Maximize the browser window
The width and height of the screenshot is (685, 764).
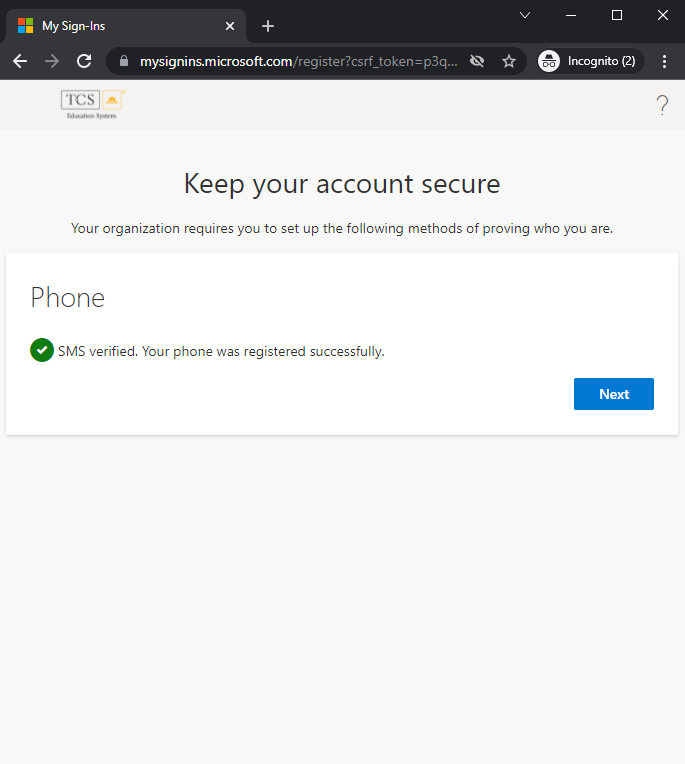click(617, 16)
